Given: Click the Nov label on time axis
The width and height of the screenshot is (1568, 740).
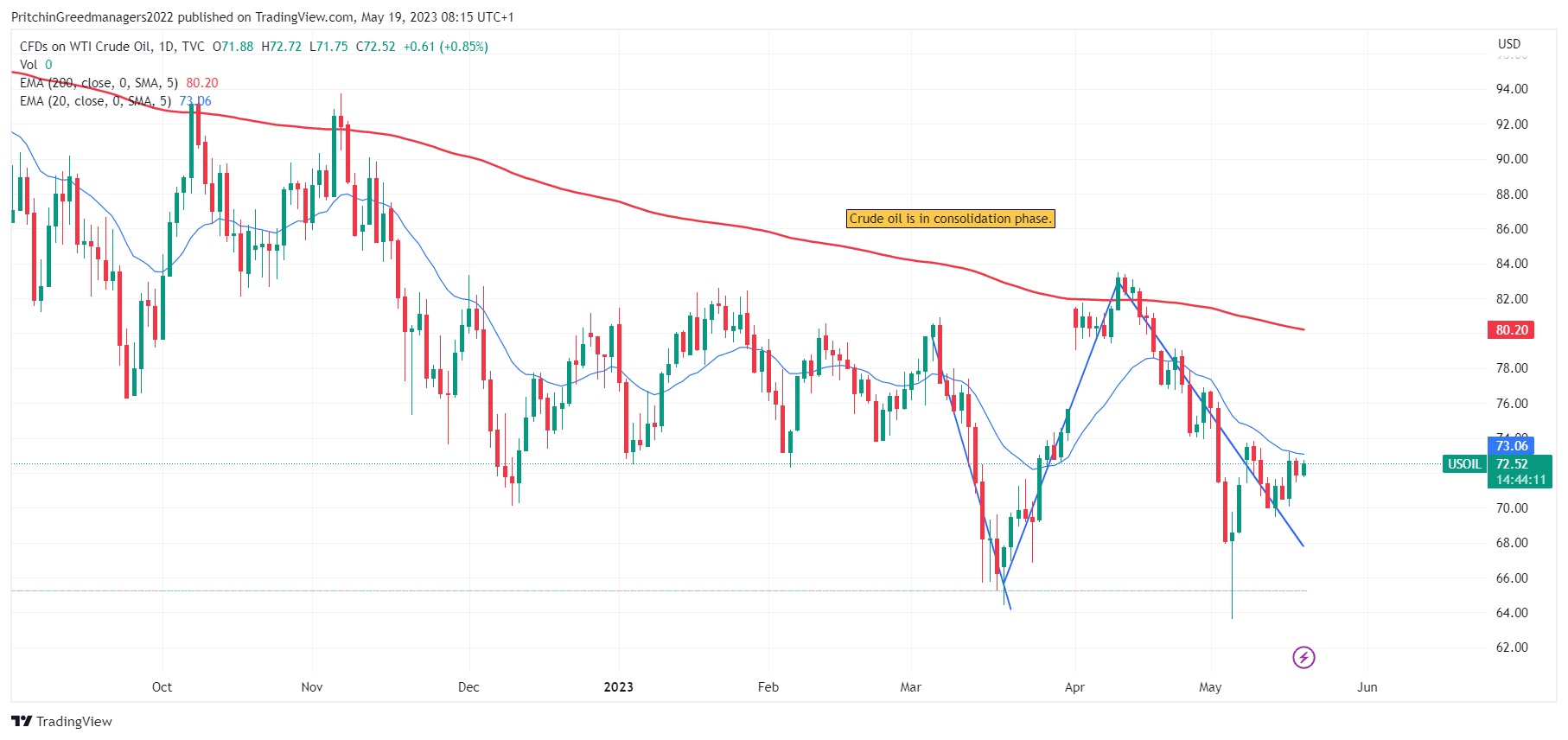Looking at the screenshot, I should tap(312, 687).
